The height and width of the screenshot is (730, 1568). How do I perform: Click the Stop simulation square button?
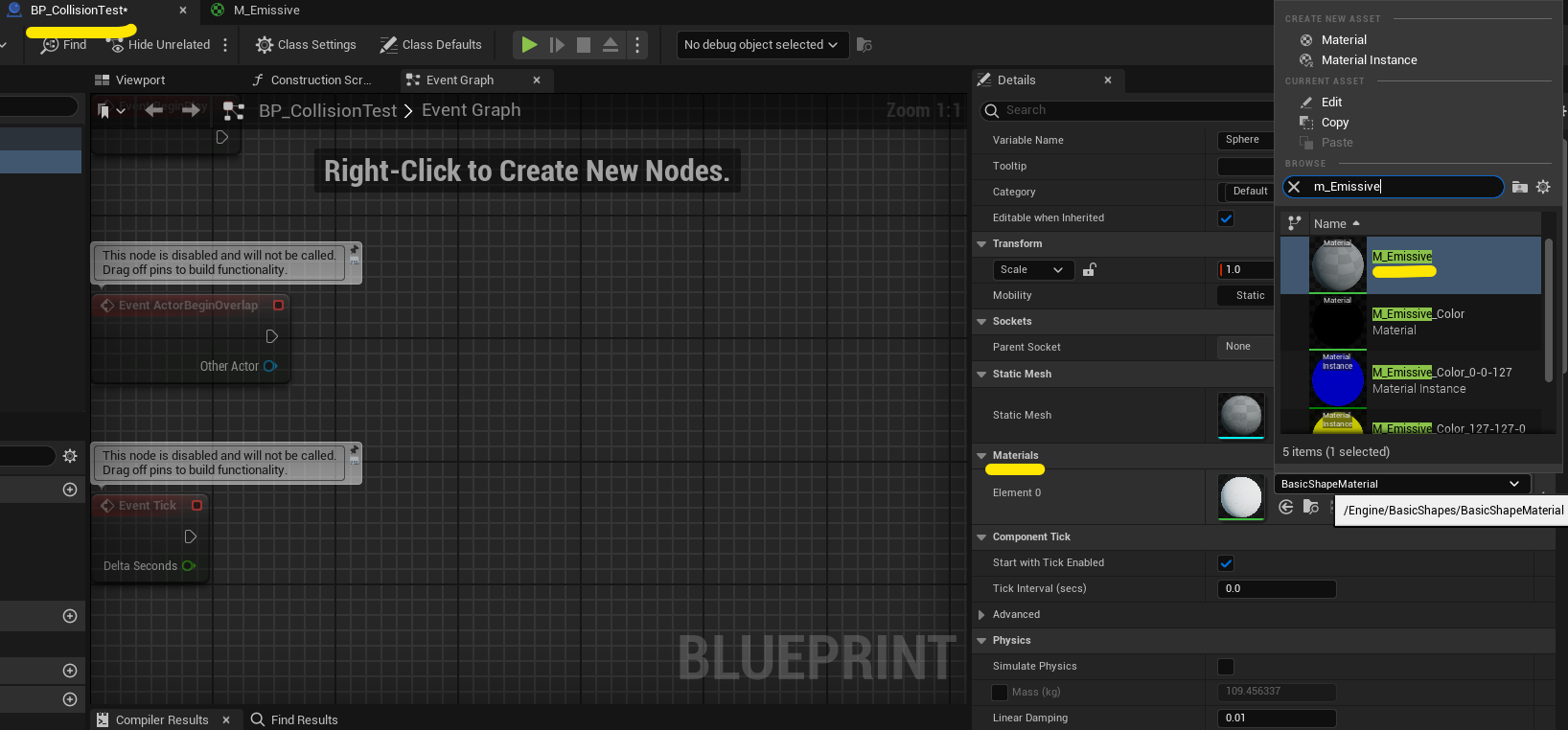584,45
